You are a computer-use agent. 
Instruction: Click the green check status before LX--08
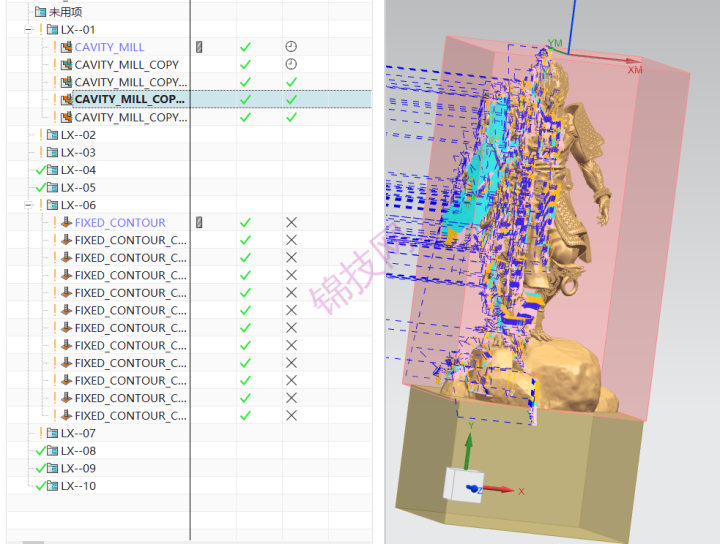(40, 451)
